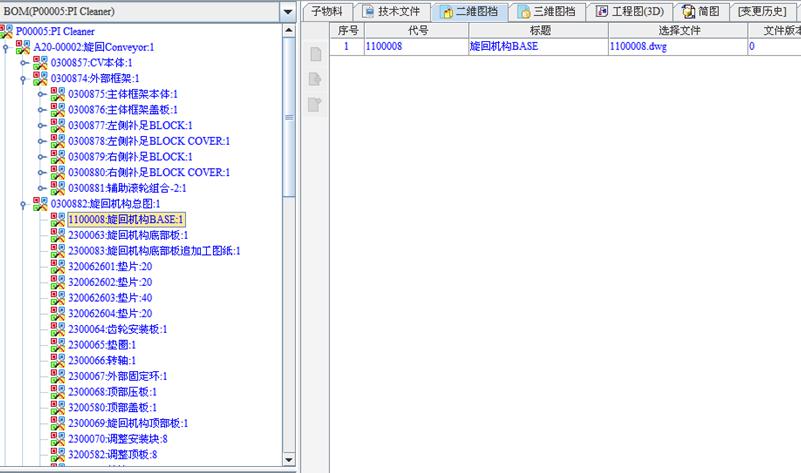801x473 pixels.
Task: Click the node icon beside 320062603:垫片:40
Action: (58, 298)
